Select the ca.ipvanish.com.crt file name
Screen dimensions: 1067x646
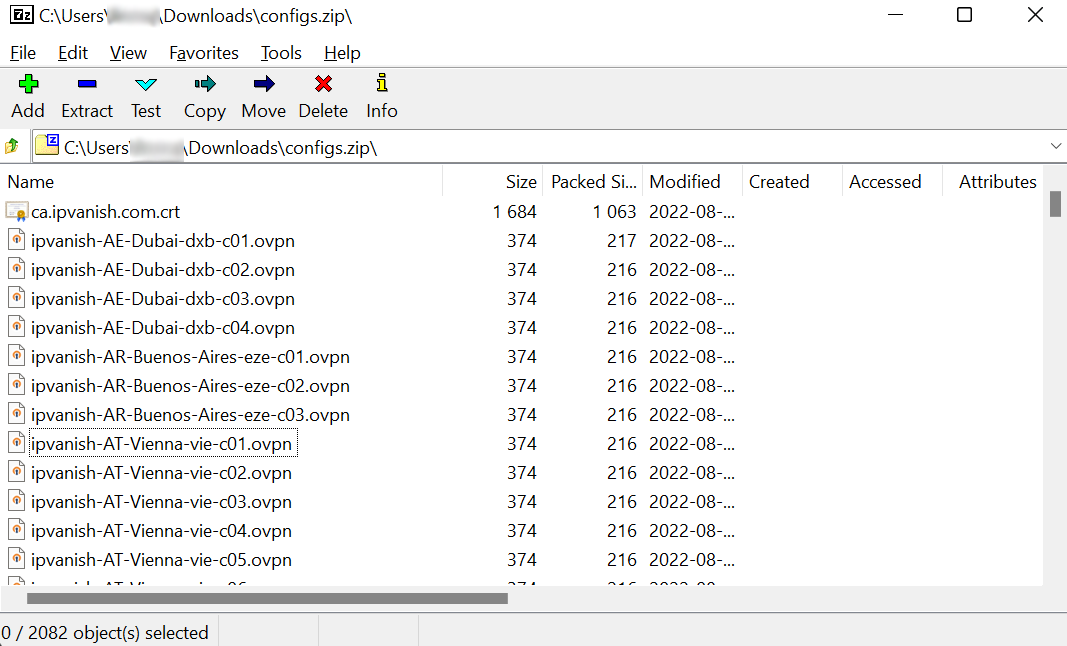click(105, 212)
